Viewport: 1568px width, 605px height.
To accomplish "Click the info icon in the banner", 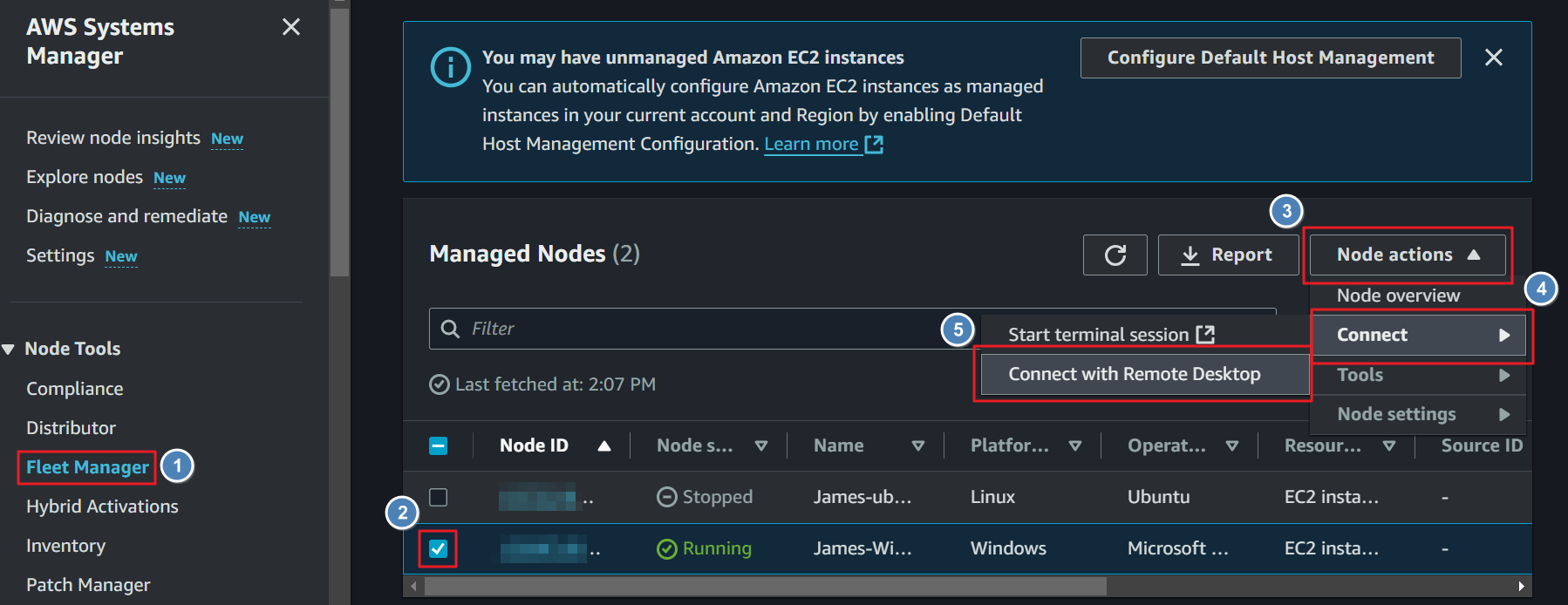I will [451, 67].
